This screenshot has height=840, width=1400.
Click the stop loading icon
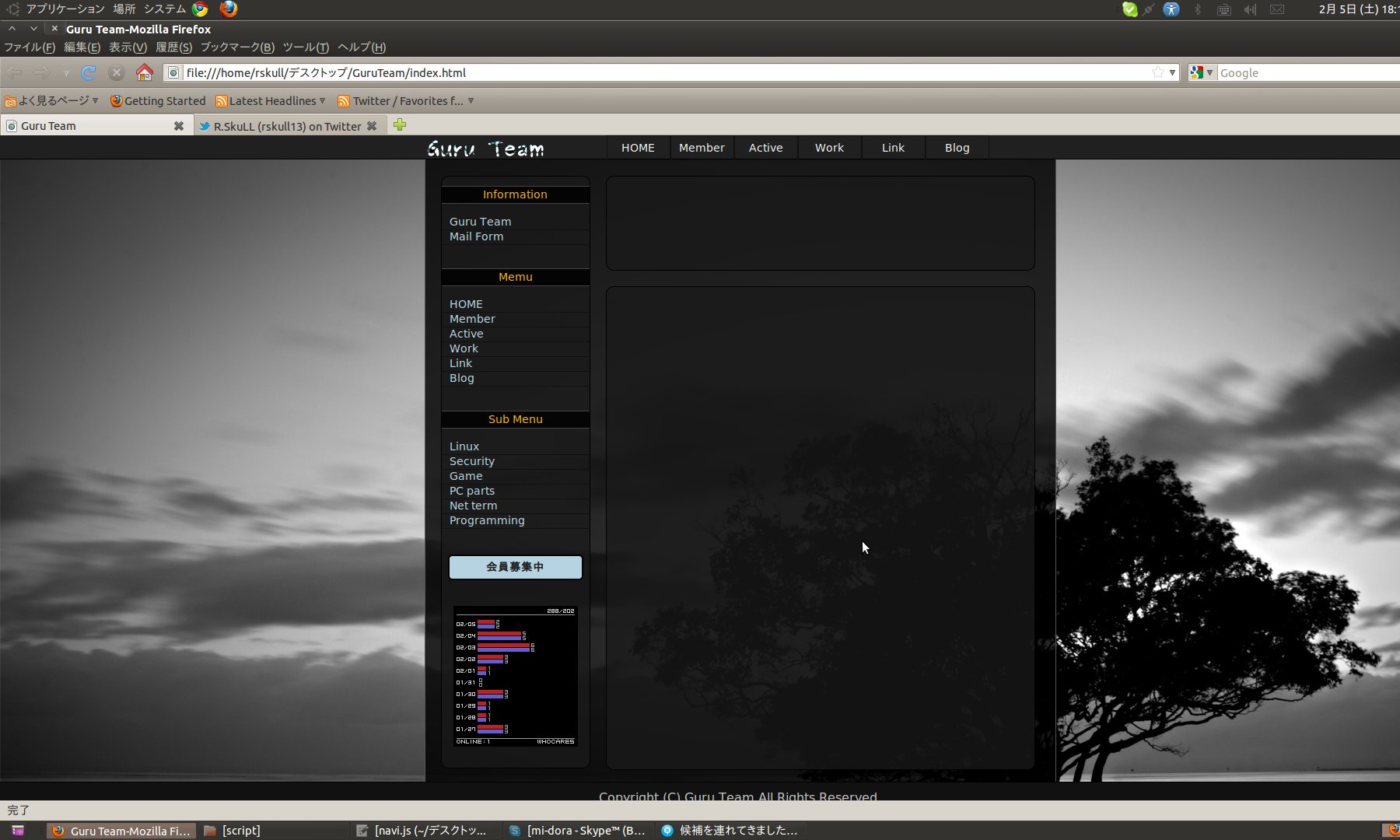pos(117,72)
